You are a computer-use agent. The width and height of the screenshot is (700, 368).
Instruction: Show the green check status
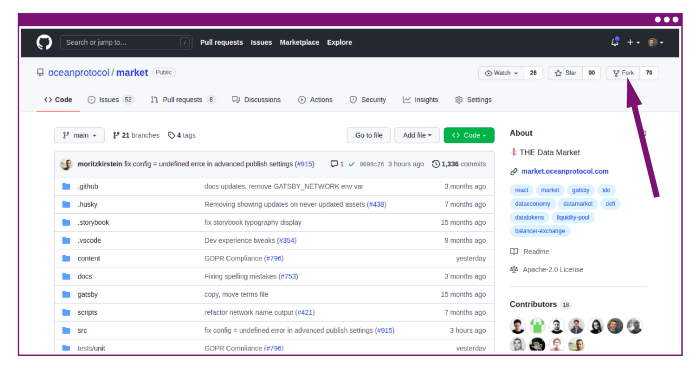coord(352,164)
